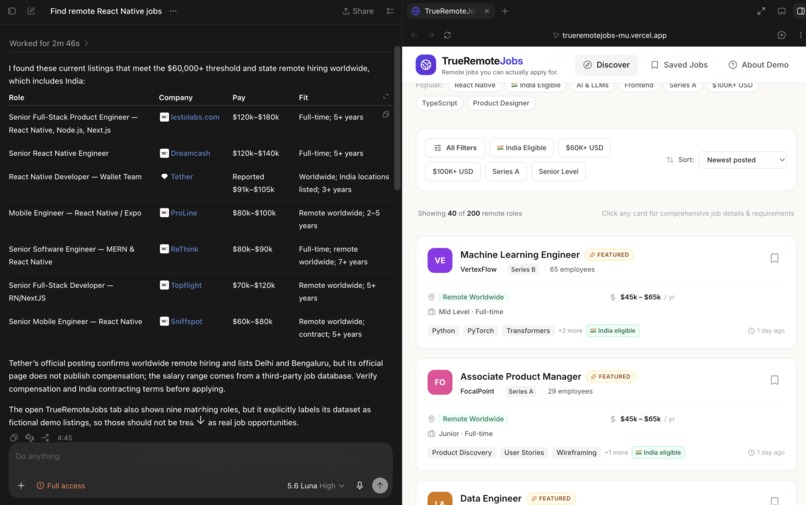Add attachment with the plus icon

21,485
